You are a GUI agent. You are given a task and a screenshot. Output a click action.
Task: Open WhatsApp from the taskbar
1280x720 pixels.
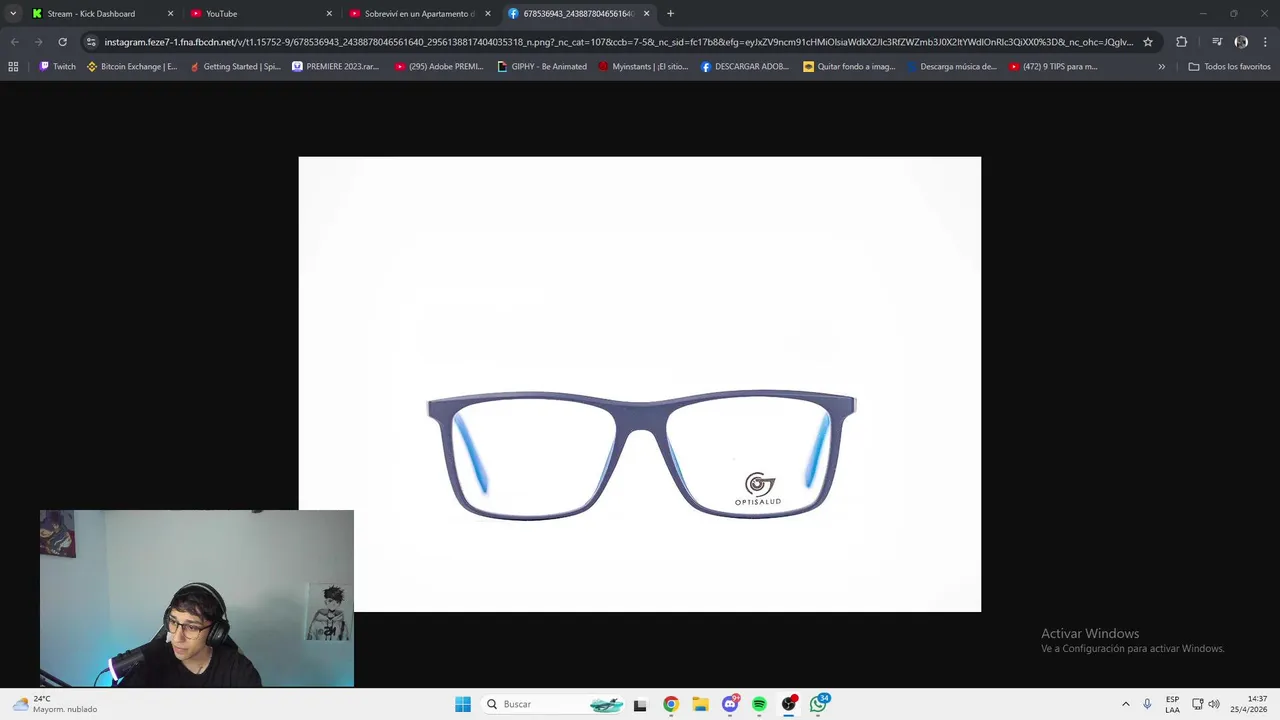[x=819, y=704]
